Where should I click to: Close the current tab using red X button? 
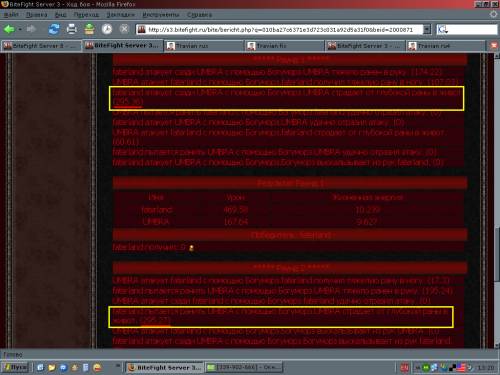(x=494, y=46)
